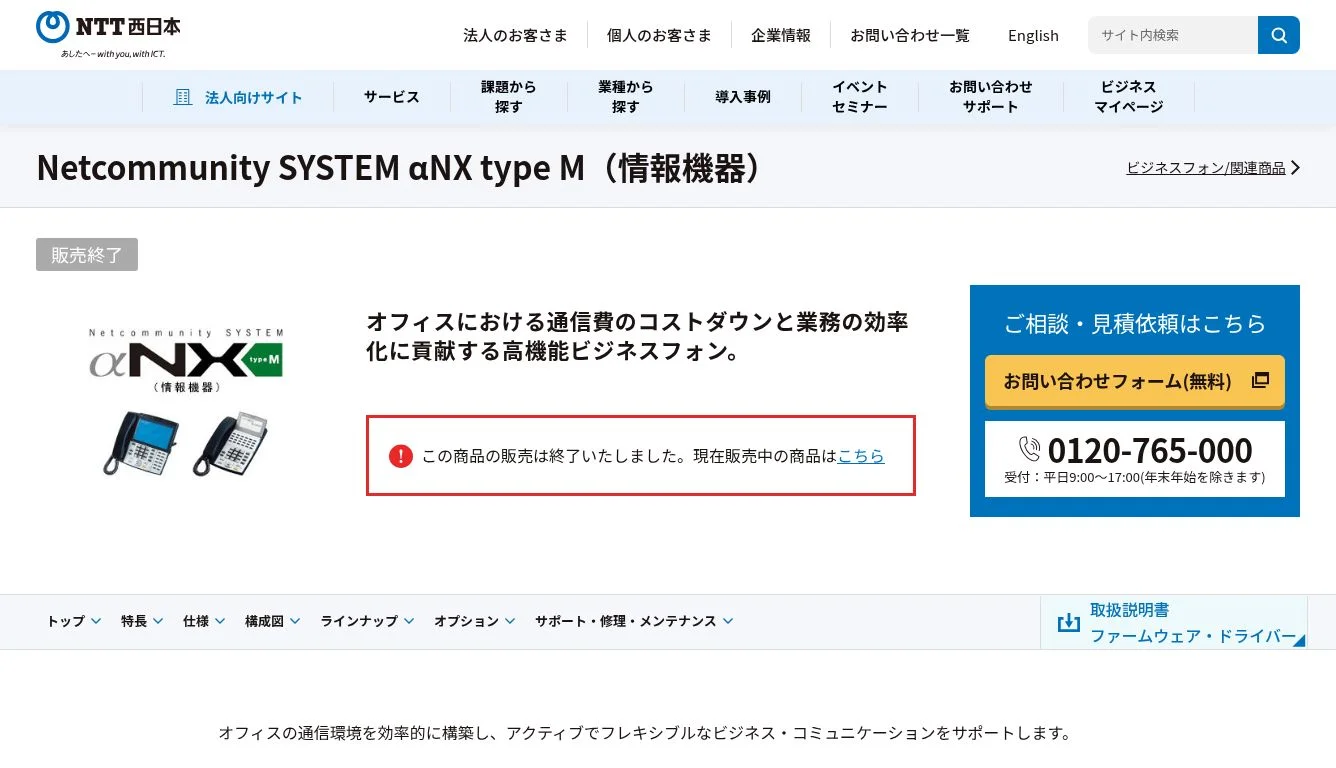Click the red warning exclamation icon
Image resolution: width=1336 pixels, height=768 pixels.
point(401,456)
